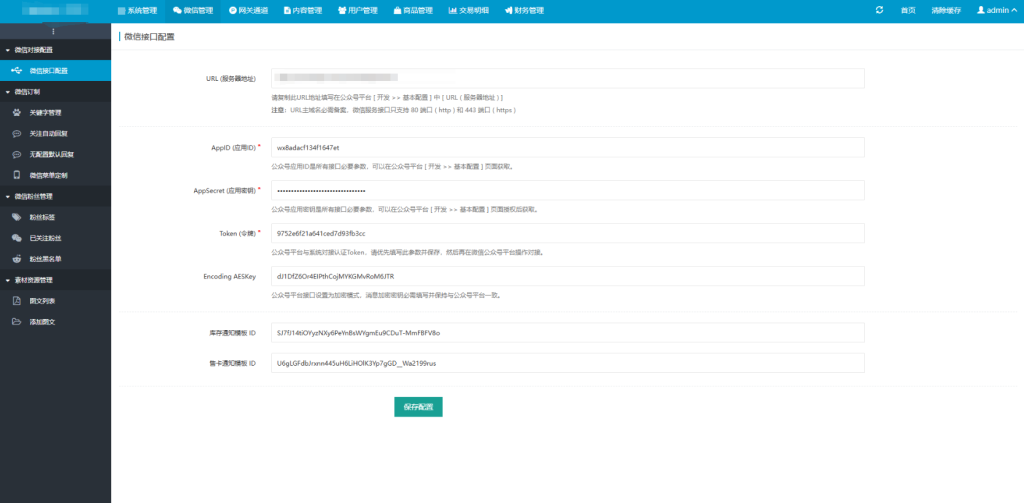Click the AppID (应用ID) input field

coord(568,147)
